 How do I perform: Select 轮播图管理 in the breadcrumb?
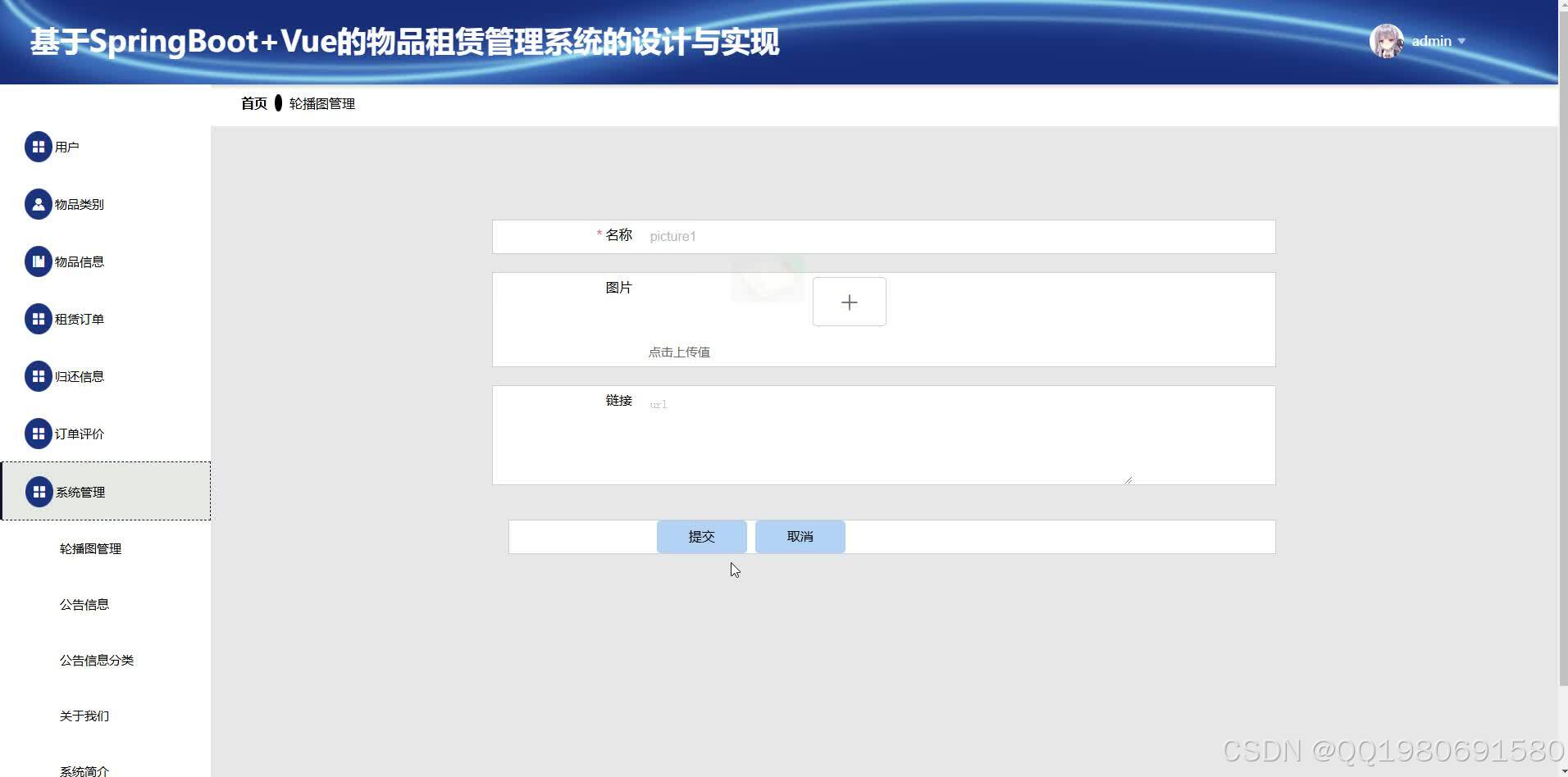tap(321, 103)
